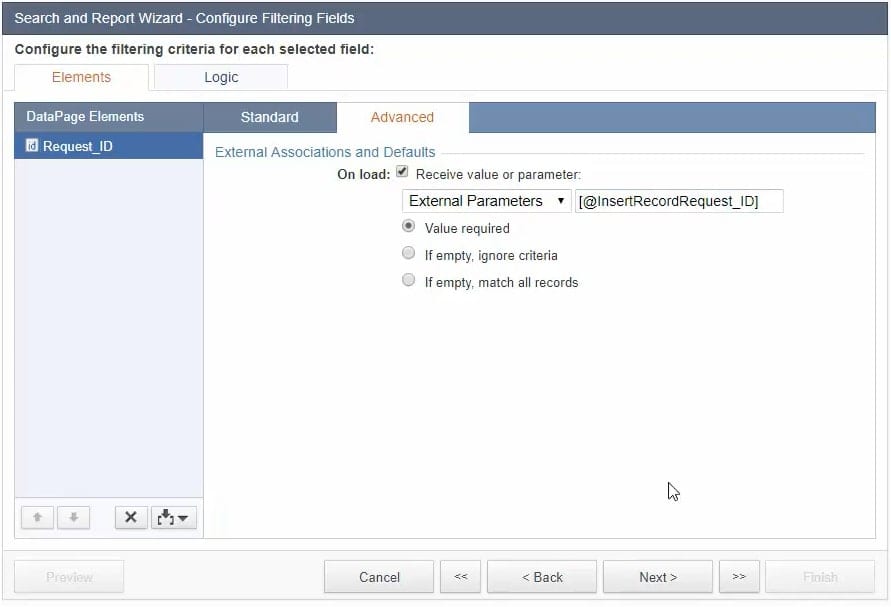Delete selected element with X icon

pyautogui.click(x=130, y=518)
